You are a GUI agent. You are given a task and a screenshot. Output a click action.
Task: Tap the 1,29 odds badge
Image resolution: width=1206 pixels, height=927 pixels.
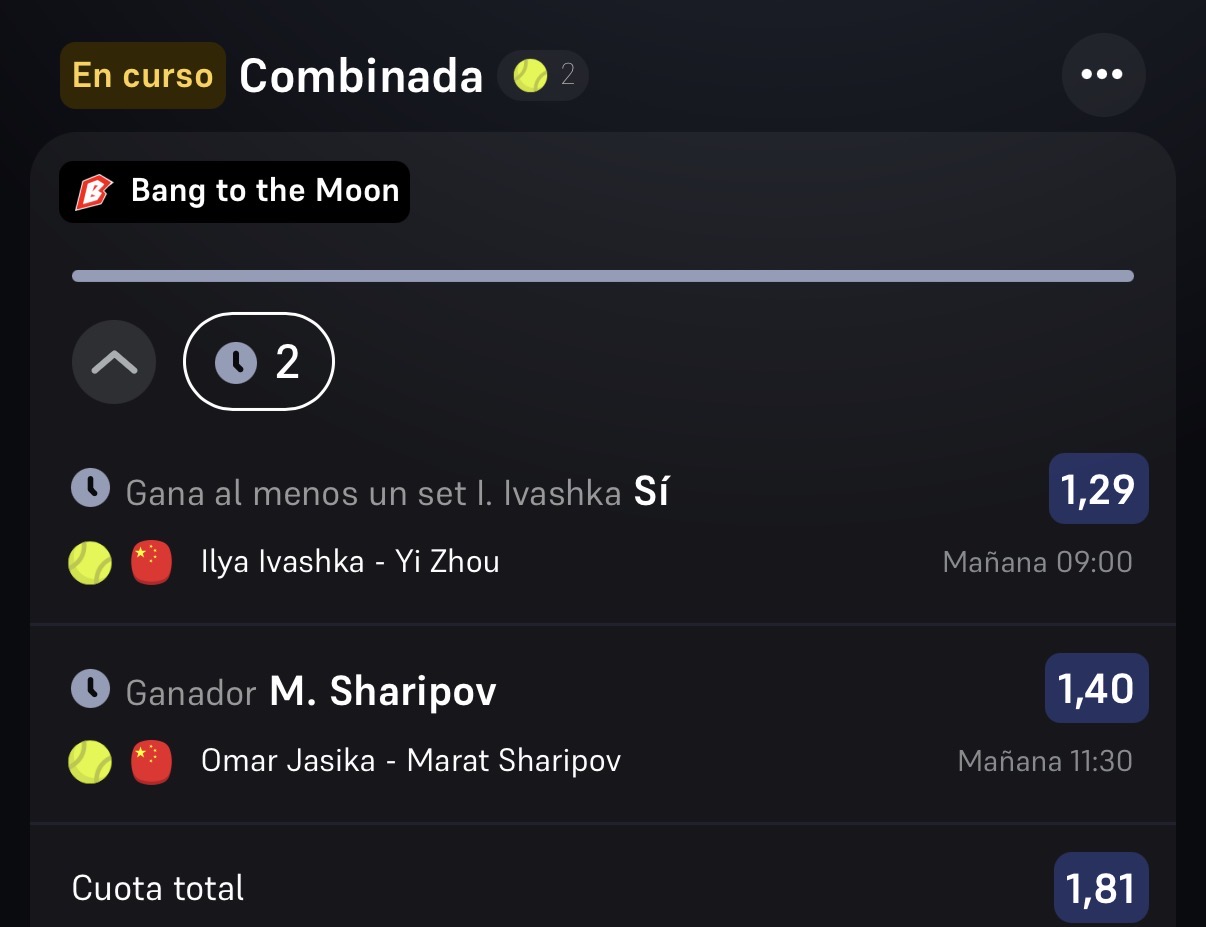point(1098,489)
